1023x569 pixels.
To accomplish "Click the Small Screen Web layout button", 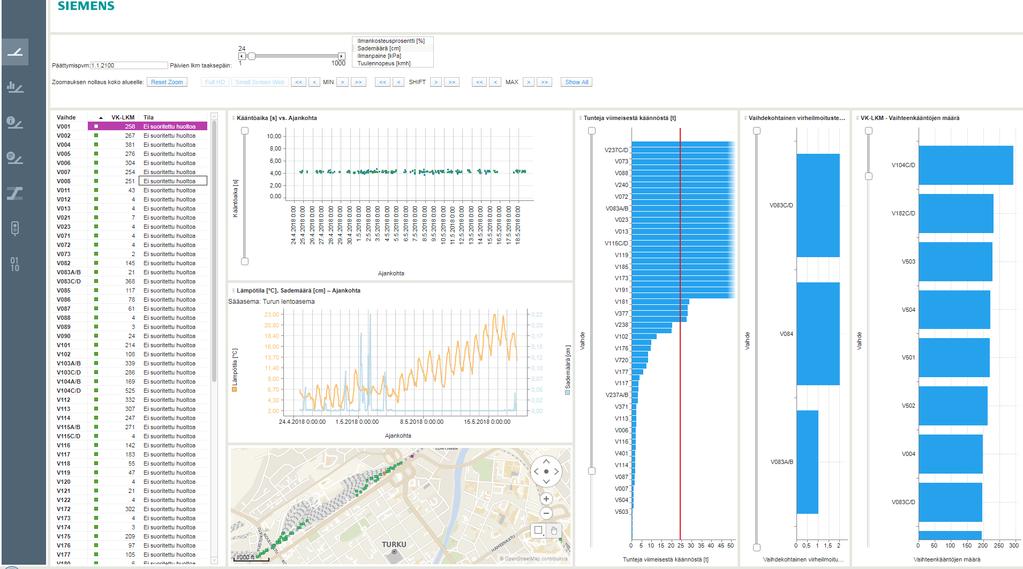I will point(260,82).
